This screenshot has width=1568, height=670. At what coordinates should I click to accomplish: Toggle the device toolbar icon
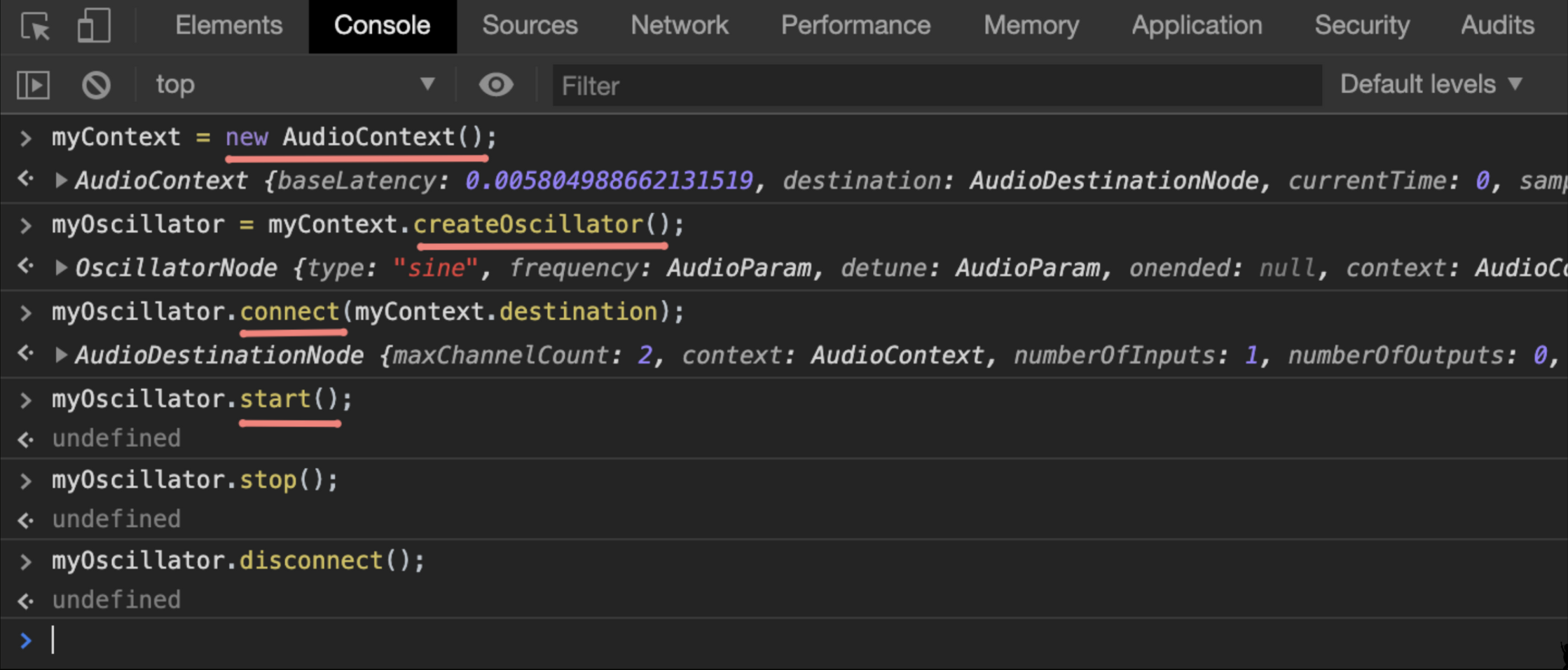[93, 26]
